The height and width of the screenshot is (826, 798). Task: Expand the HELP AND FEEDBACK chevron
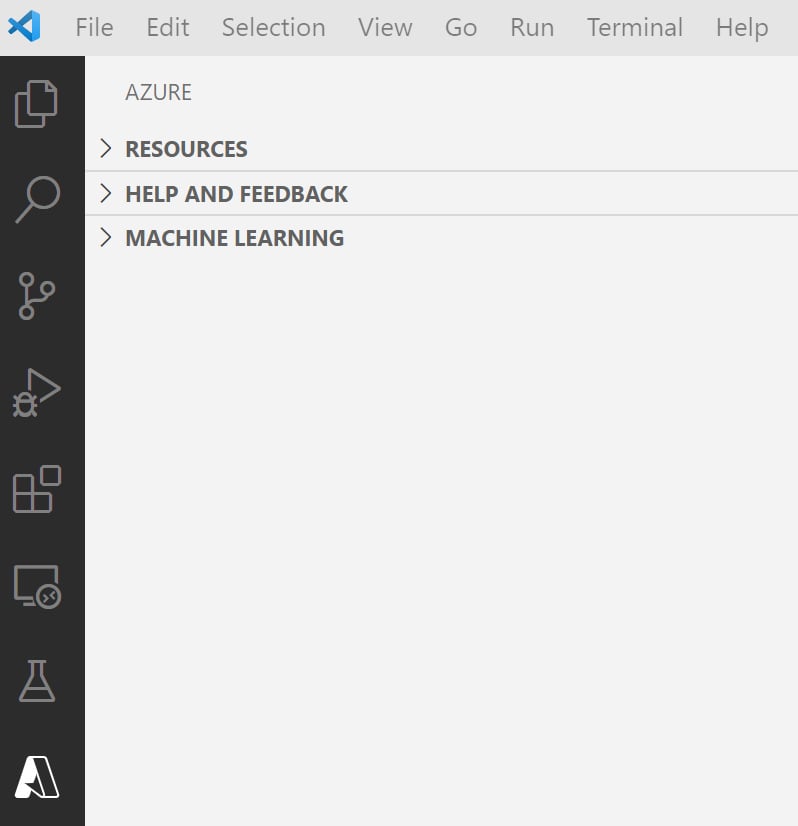pos(106,193)
